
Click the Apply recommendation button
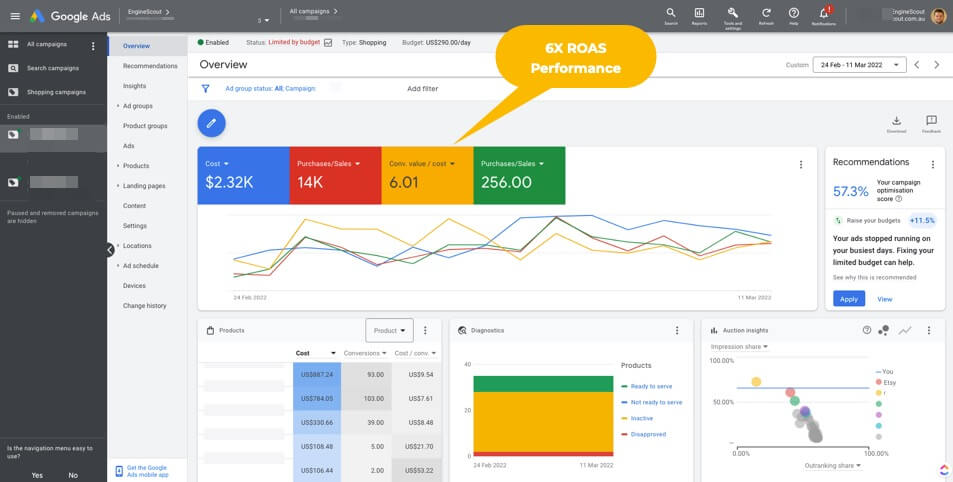848,299
